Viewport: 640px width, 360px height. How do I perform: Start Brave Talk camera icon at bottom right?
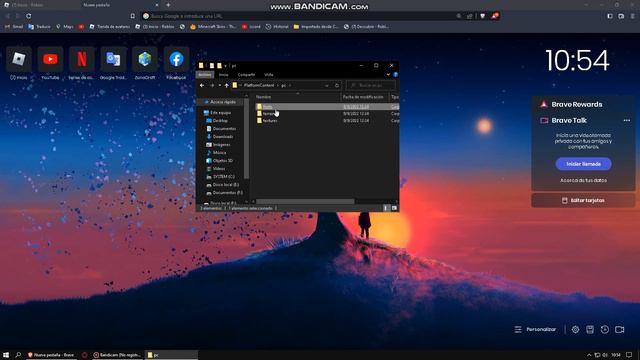tap(620, 329)
